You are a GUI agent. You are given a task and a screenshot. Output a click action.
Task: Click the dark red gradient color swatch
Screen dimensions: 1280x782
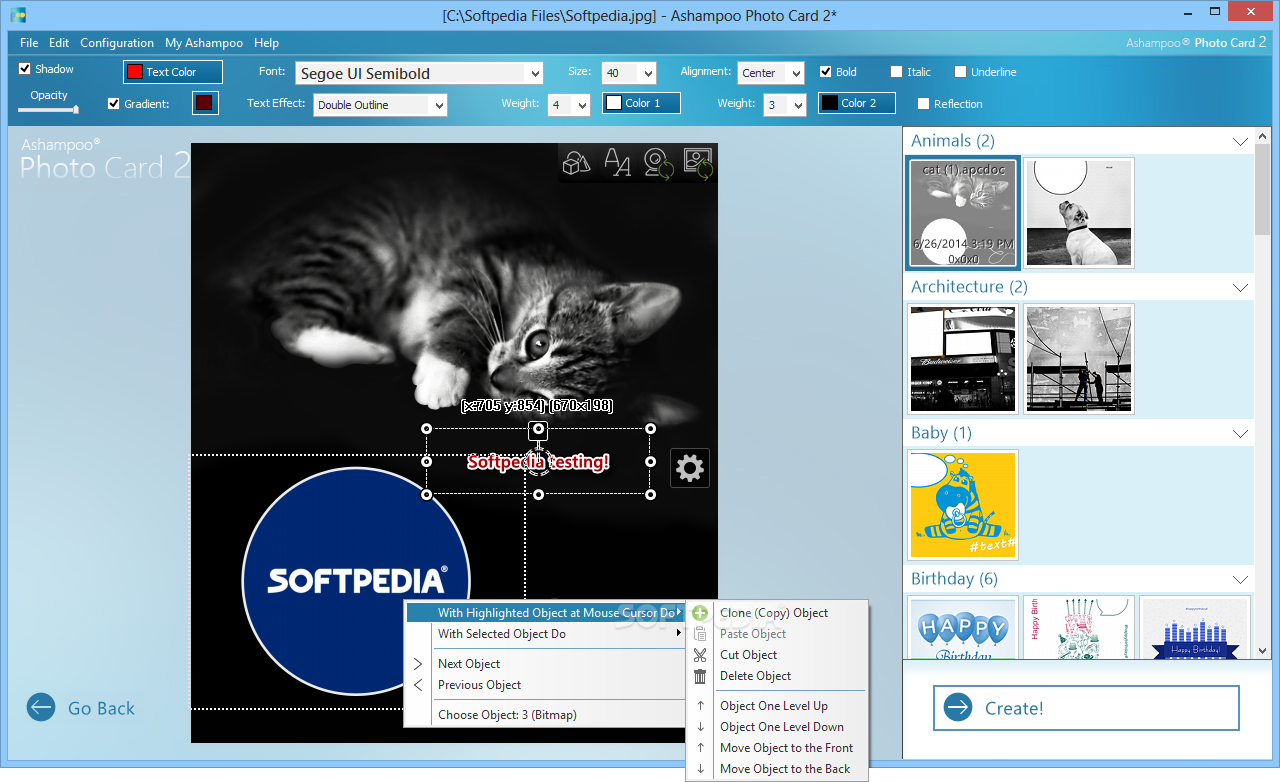(205, 103)
